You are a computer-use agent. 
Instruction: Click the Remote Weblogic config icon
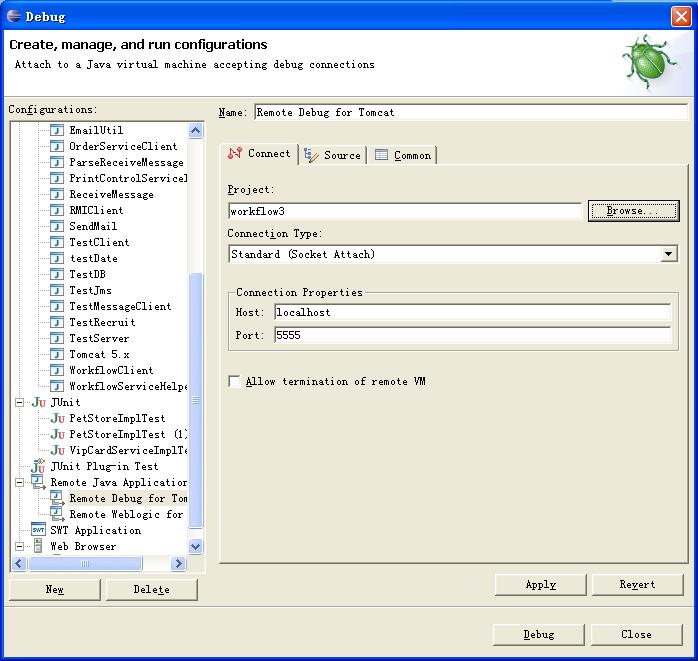tap(57, 514)
